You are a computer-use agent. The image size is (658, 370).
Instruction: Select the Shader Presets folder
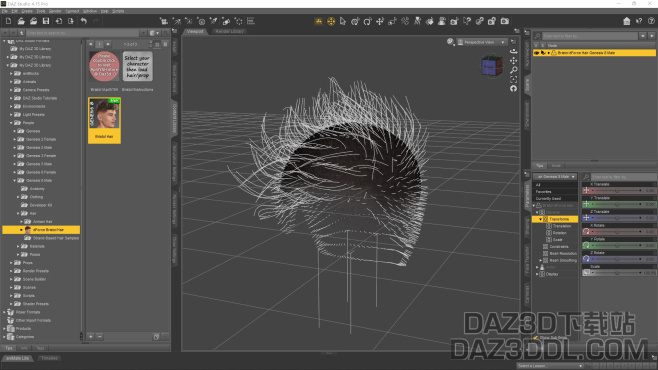point(35,304)
